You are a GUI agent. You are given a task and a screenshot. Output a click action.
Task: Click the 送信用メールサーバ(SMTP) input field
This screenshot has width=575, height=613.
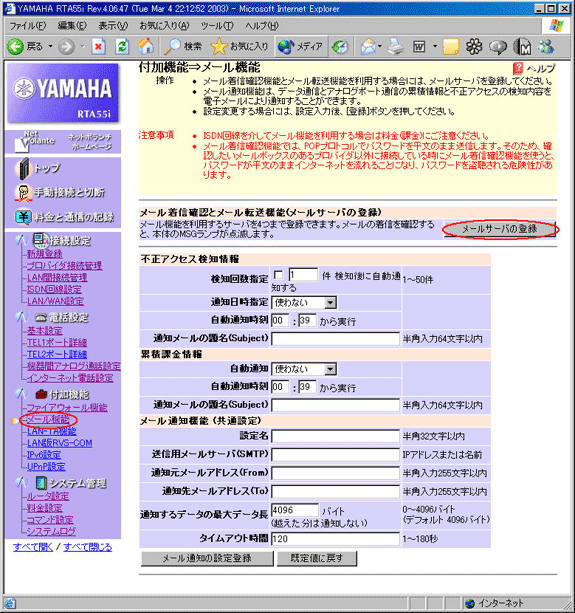pos(335,455)
